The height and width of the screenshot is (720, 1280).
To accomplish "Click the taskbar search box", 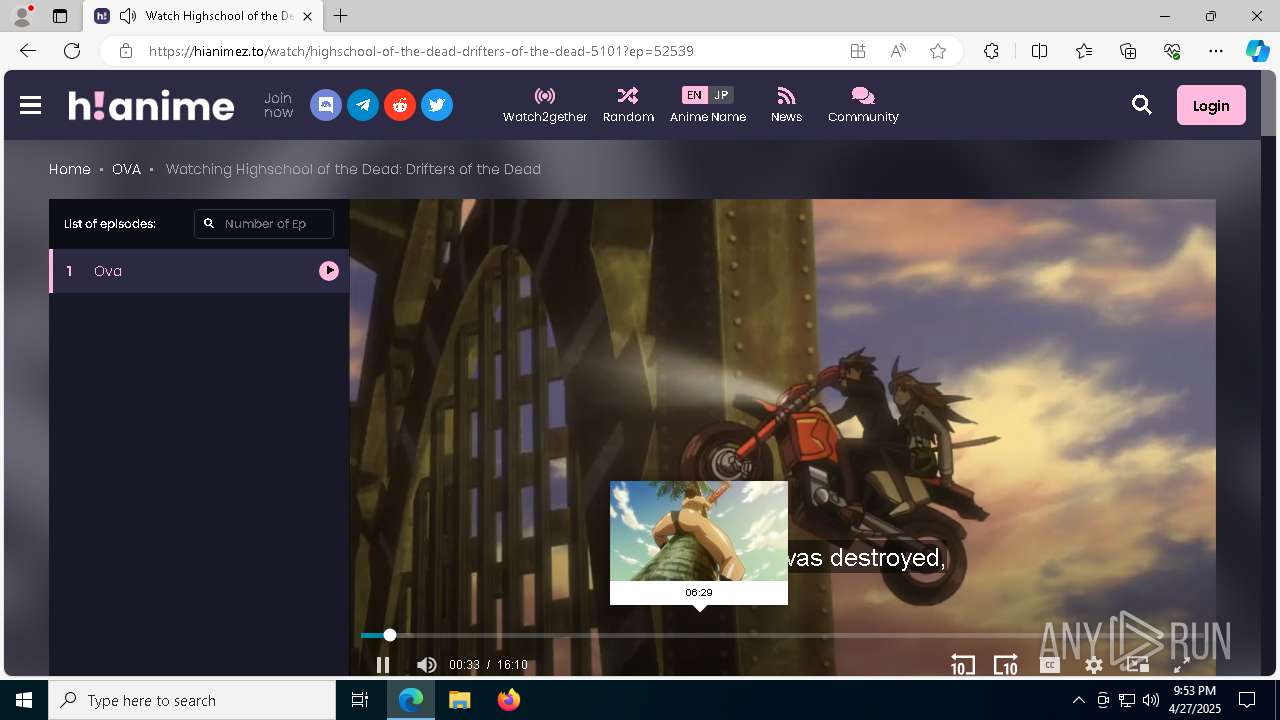I will [192, 700].
